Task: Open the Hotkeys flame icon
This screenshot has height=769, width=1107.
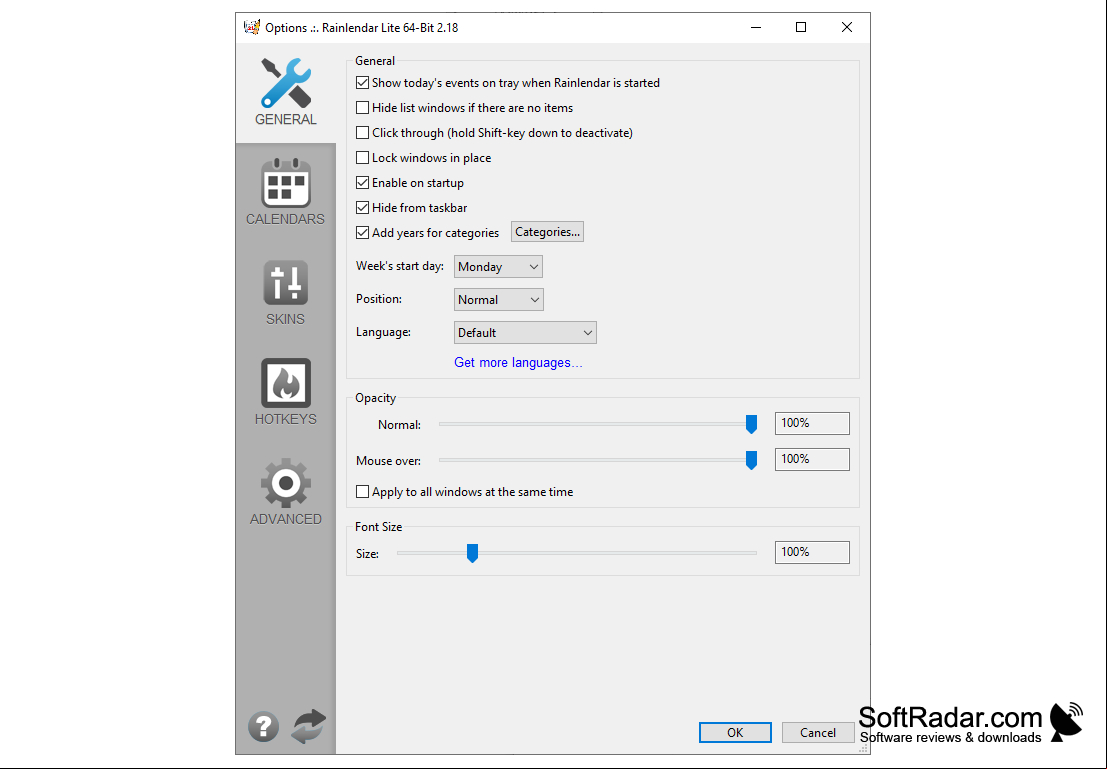Action: (285, 383)
